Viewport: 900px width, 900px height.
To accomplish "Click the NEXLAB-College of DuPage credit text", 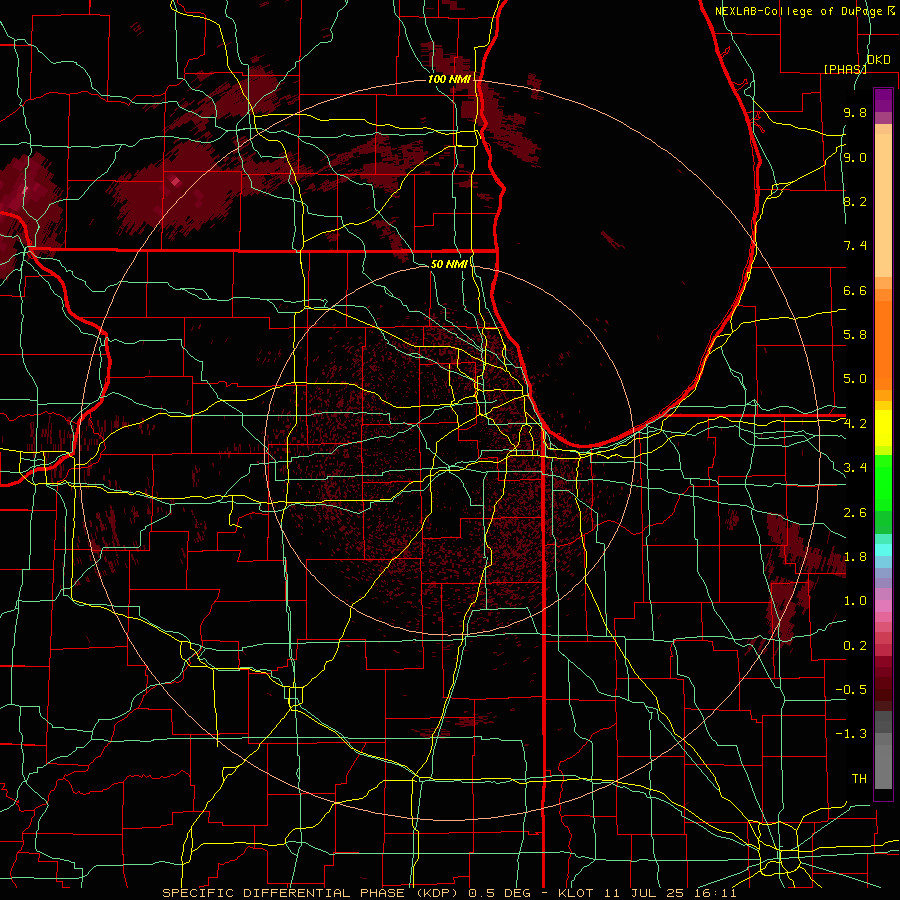I will click(804, 11).
